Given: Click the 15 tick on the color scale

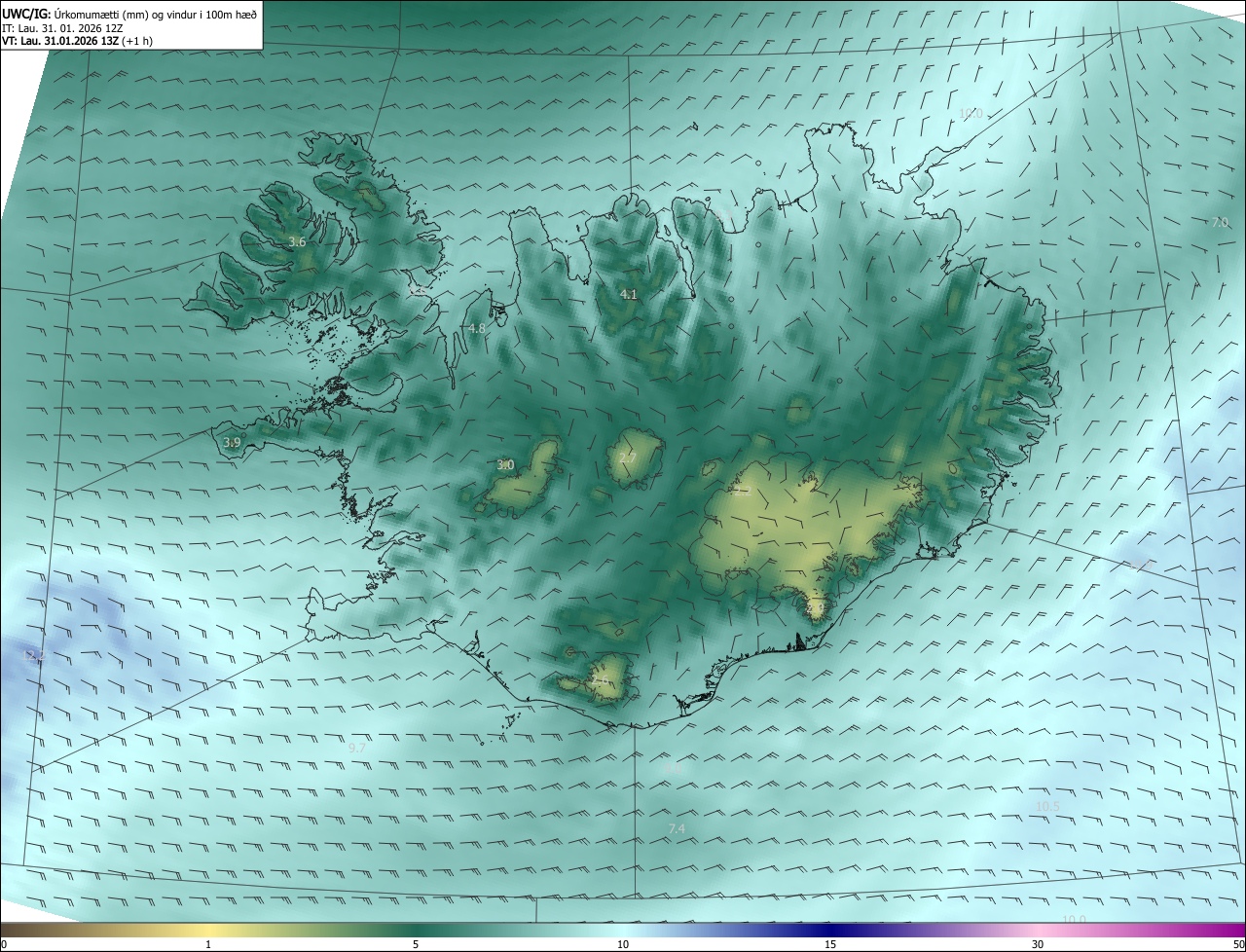Looking at the screenshot, I should pyautogui.click(x=830, y=944).
